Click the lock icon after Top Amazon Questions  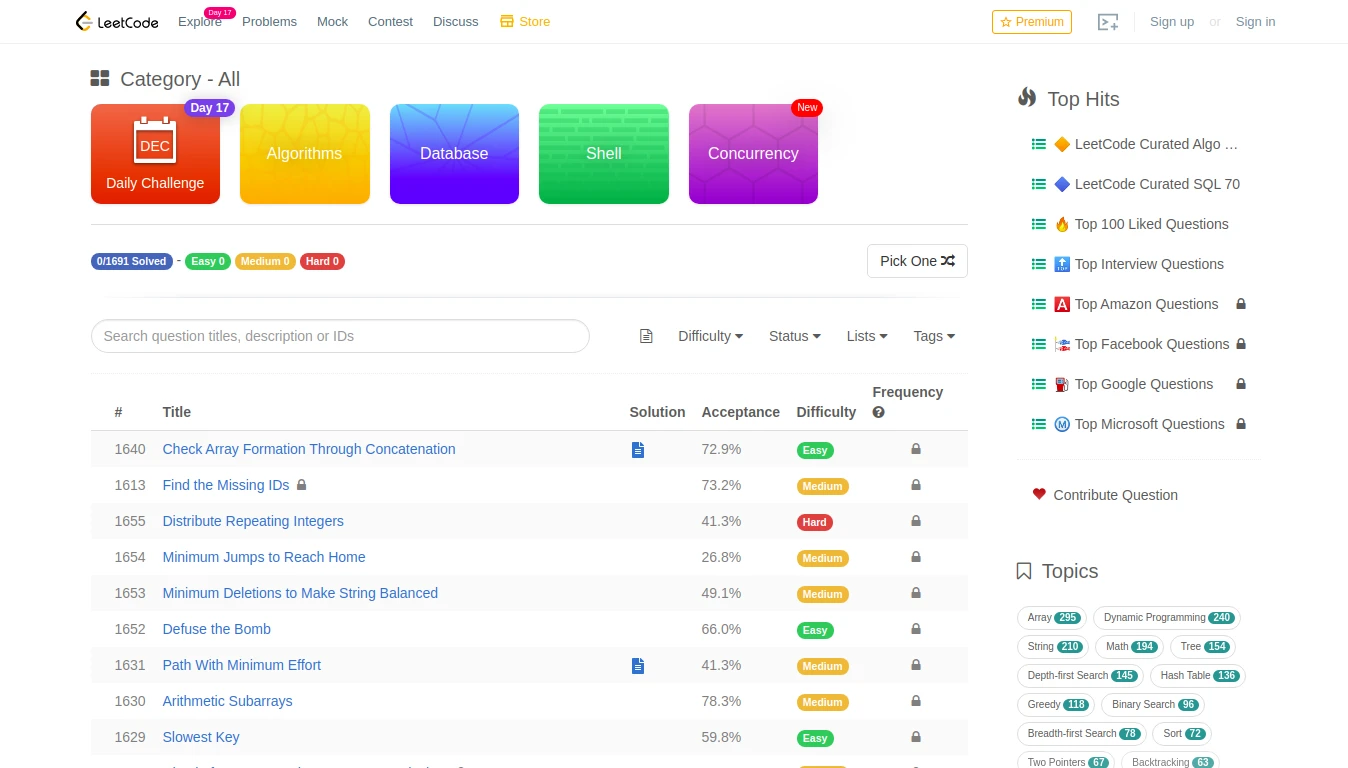point(1241,304)
